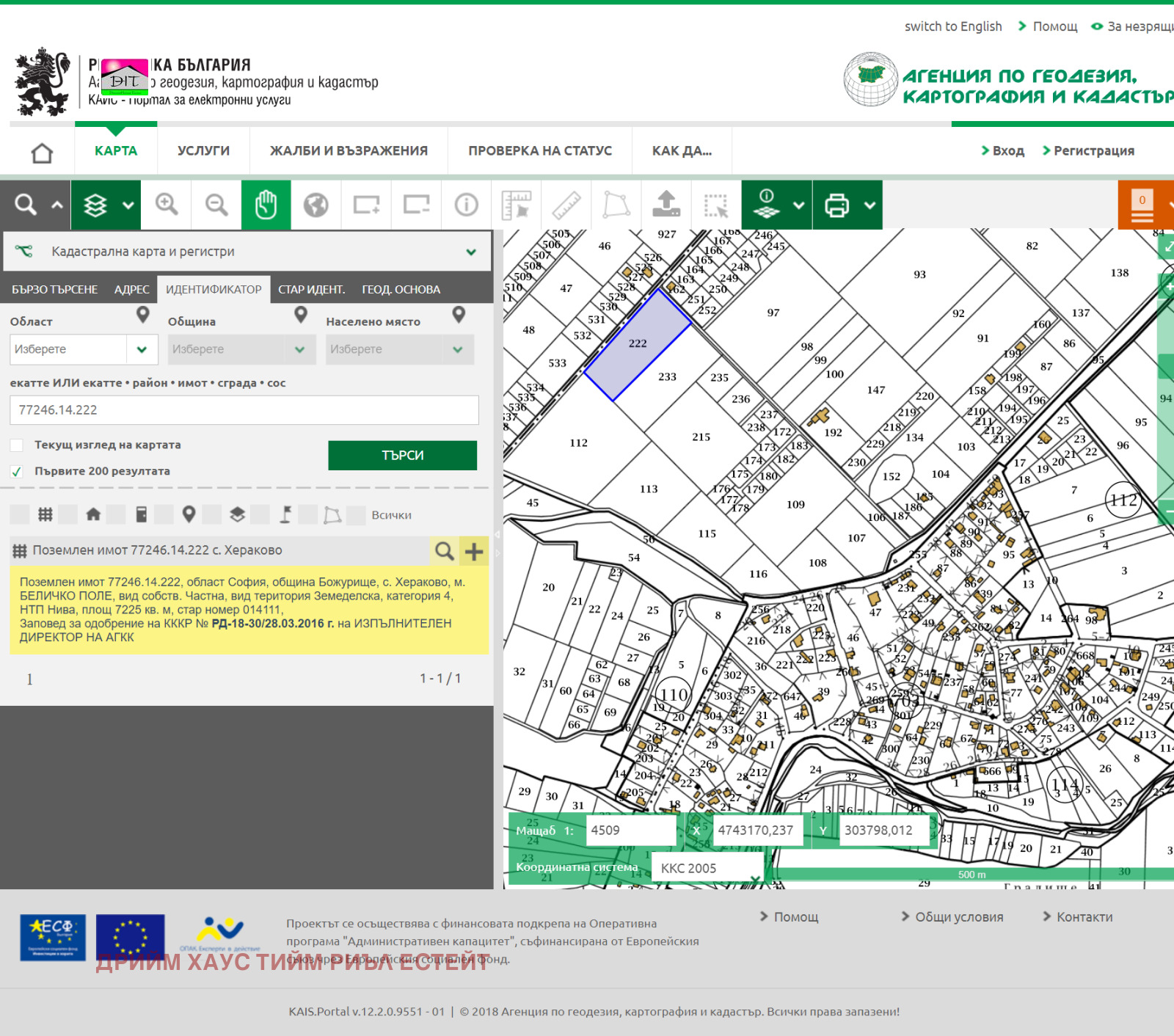Click the globe full-extent icon
The height and width of the screenshot is (1036, 1174).
(316, 205)
